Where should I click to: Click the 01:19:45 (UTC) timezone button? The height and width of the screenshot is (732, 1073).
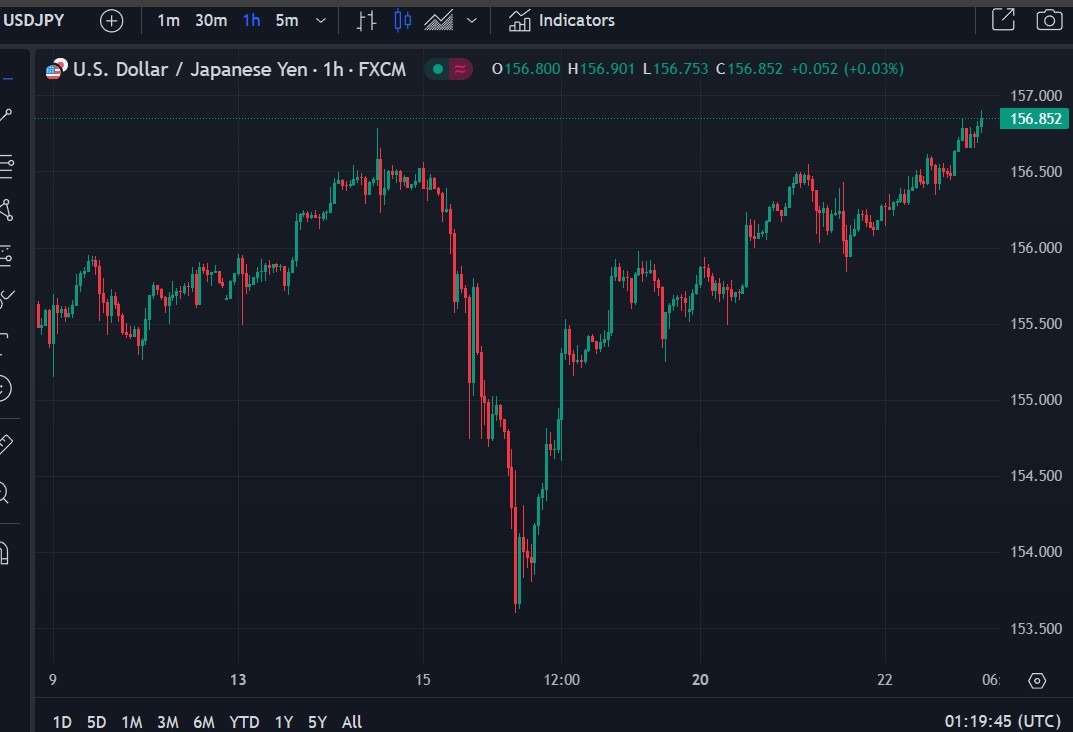pyautogui.click(x=1003, y=721)
